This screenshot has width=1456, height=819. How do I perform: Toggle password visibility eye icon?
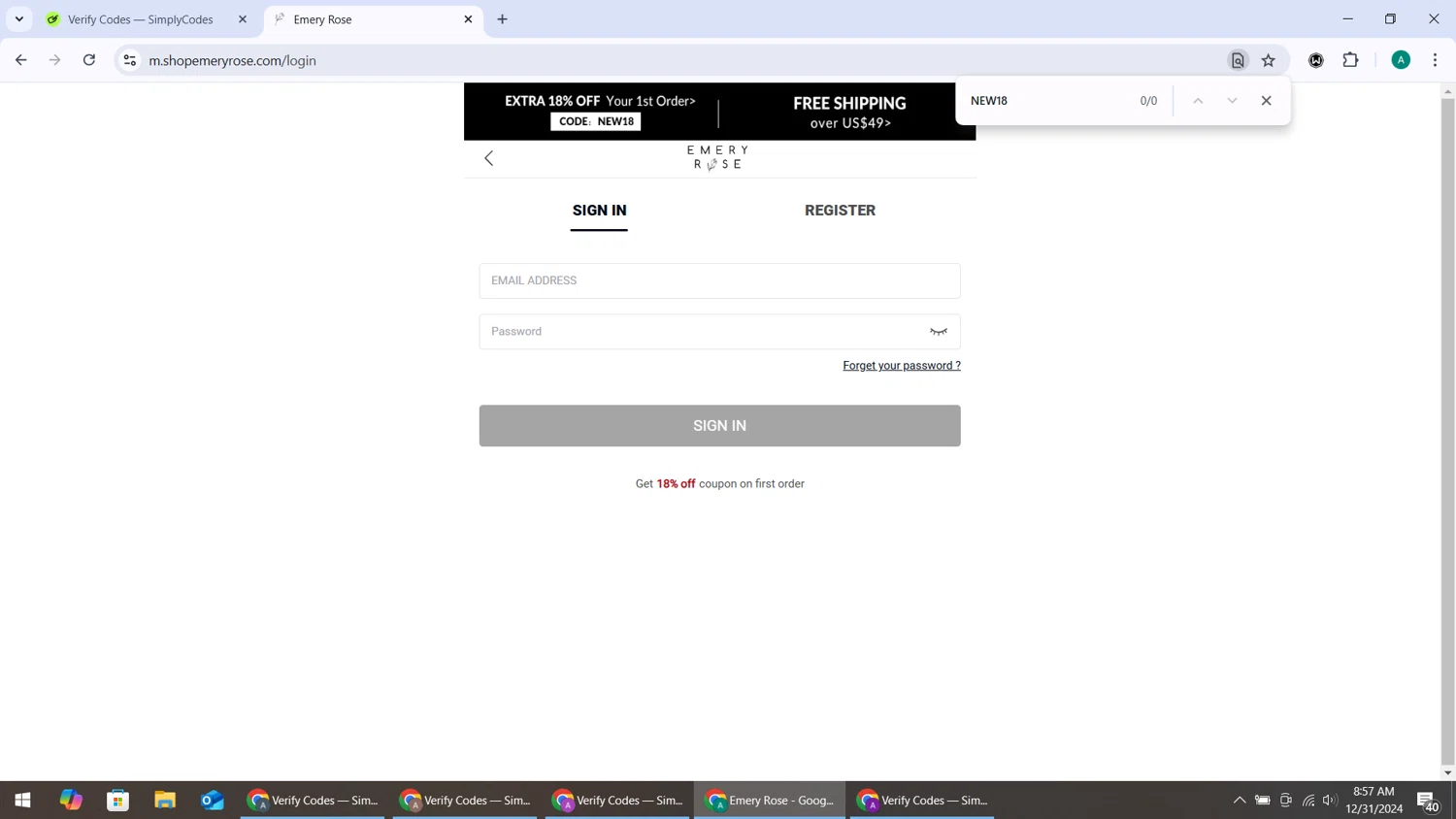(x=938, y=332)
